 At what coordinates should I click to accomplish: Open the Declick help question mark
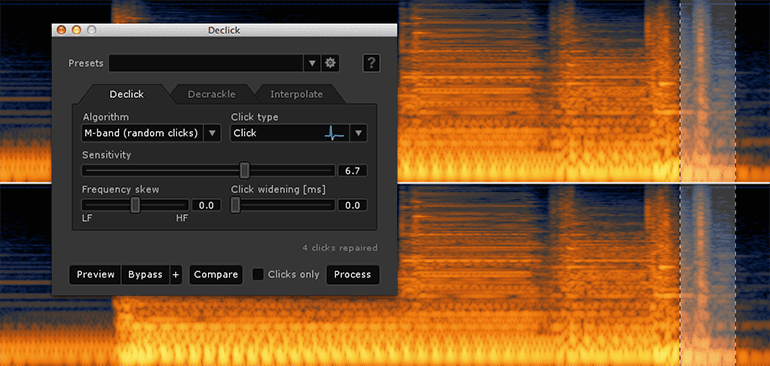[x=371, y=63]
